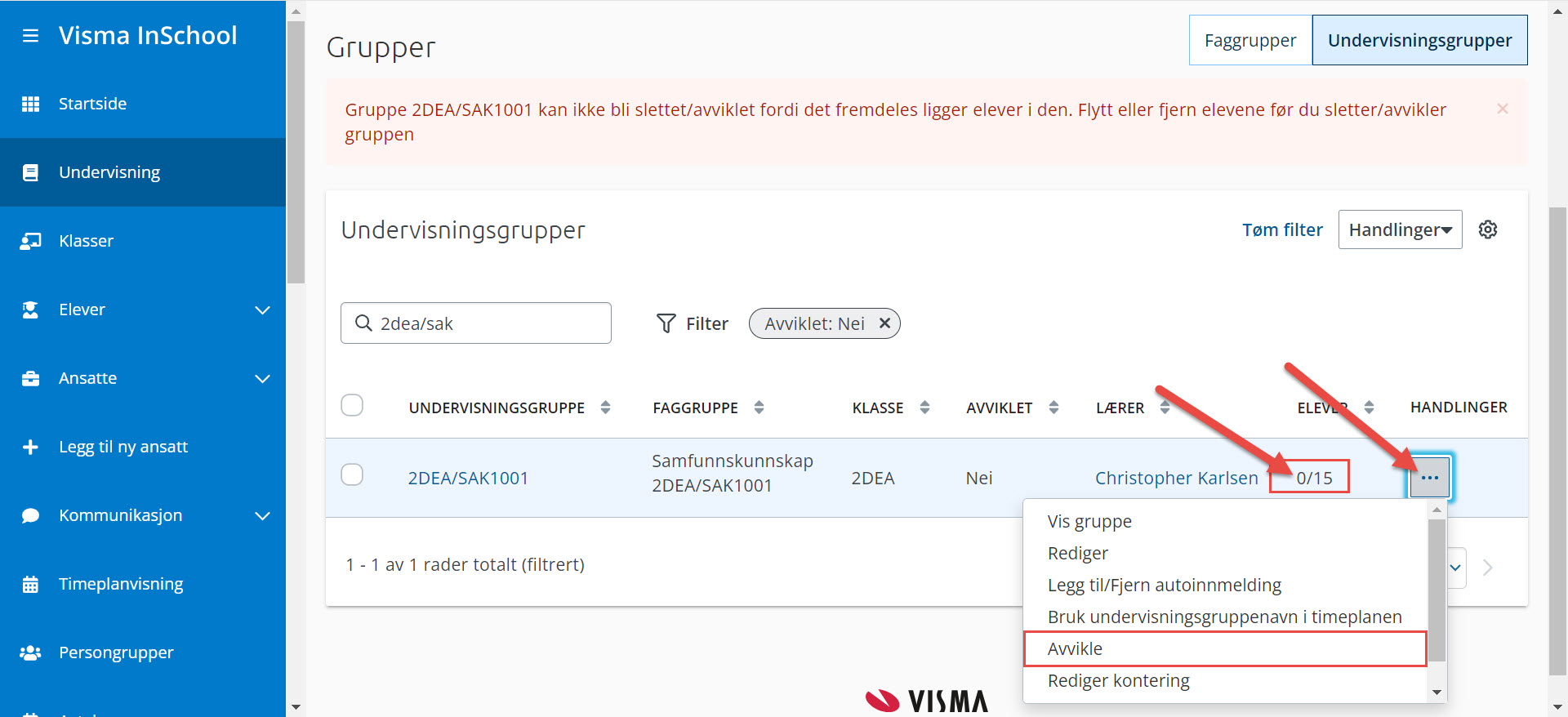
Task: Expand the Kommunikasjon sidebar section
Action: [x=262, y=515]
